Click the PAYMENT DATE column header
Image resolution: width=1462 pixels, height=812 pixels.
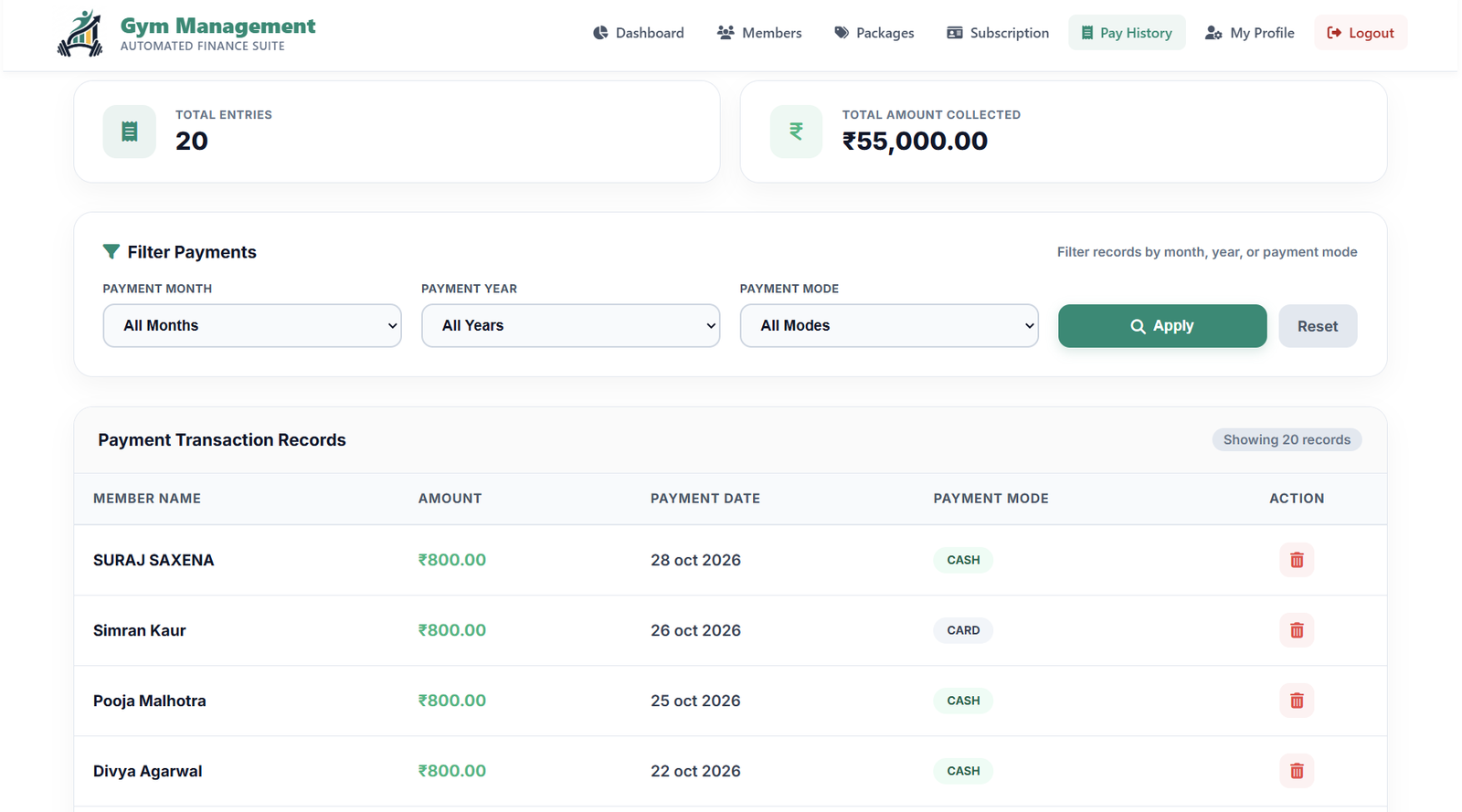[x=705, y=499]
